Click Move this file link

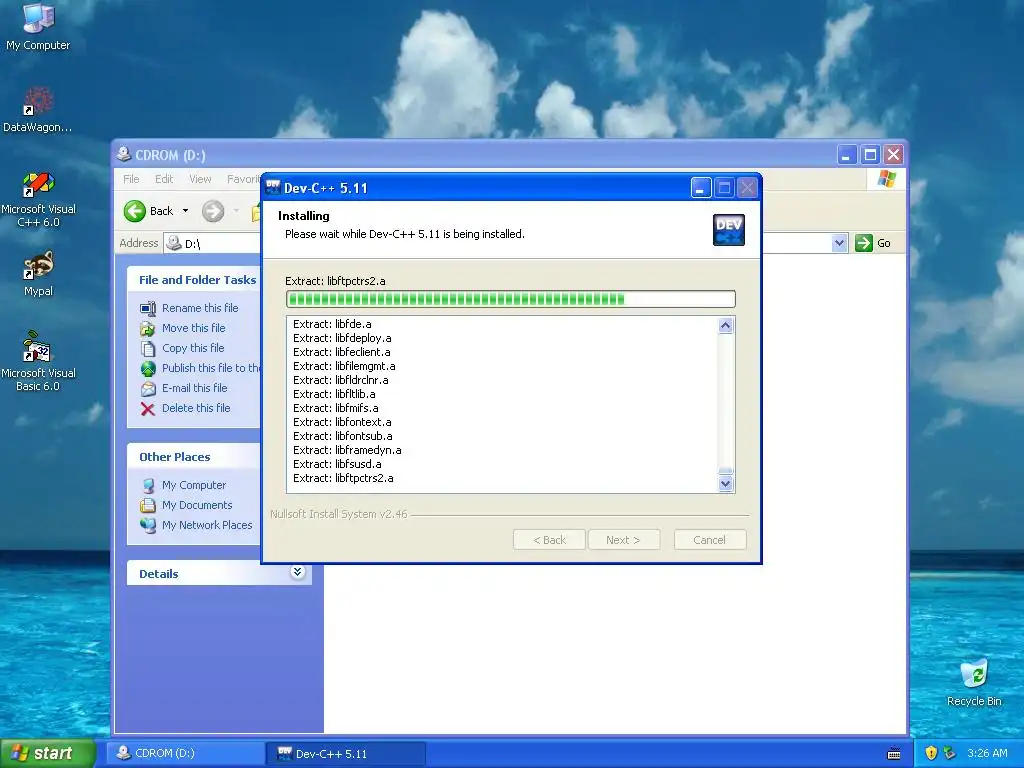(193, 328)
